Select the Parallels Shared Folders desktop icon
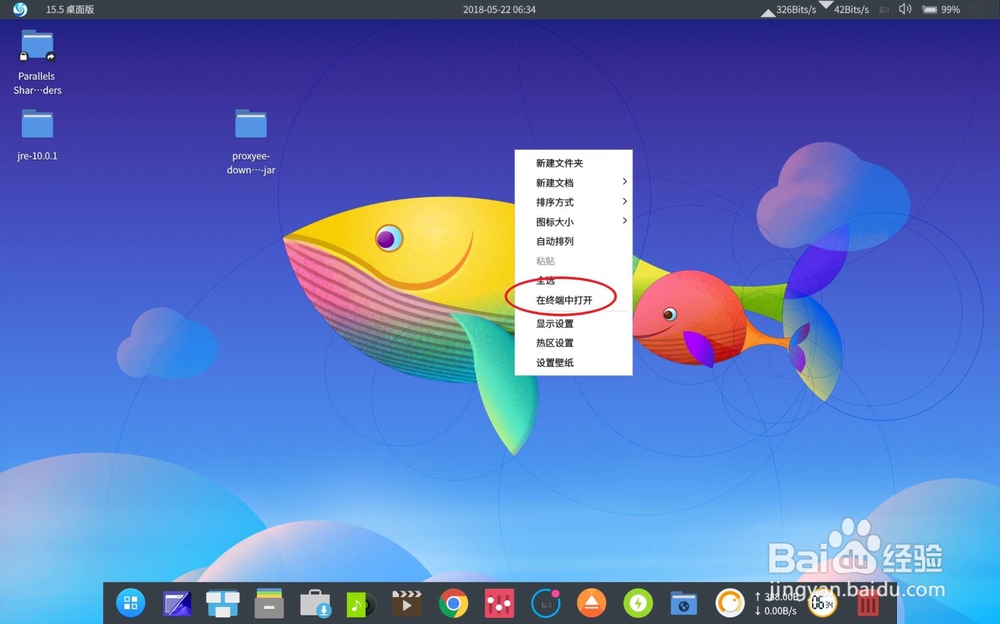Screen dimensions: 1000x624 click(37, 63)
